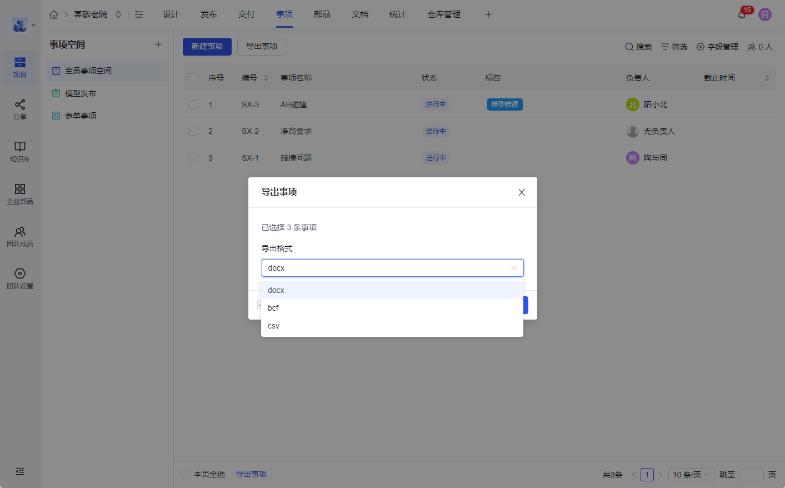Click the page jump input field
Screen dimensions: 785x488
pos(751,474)
